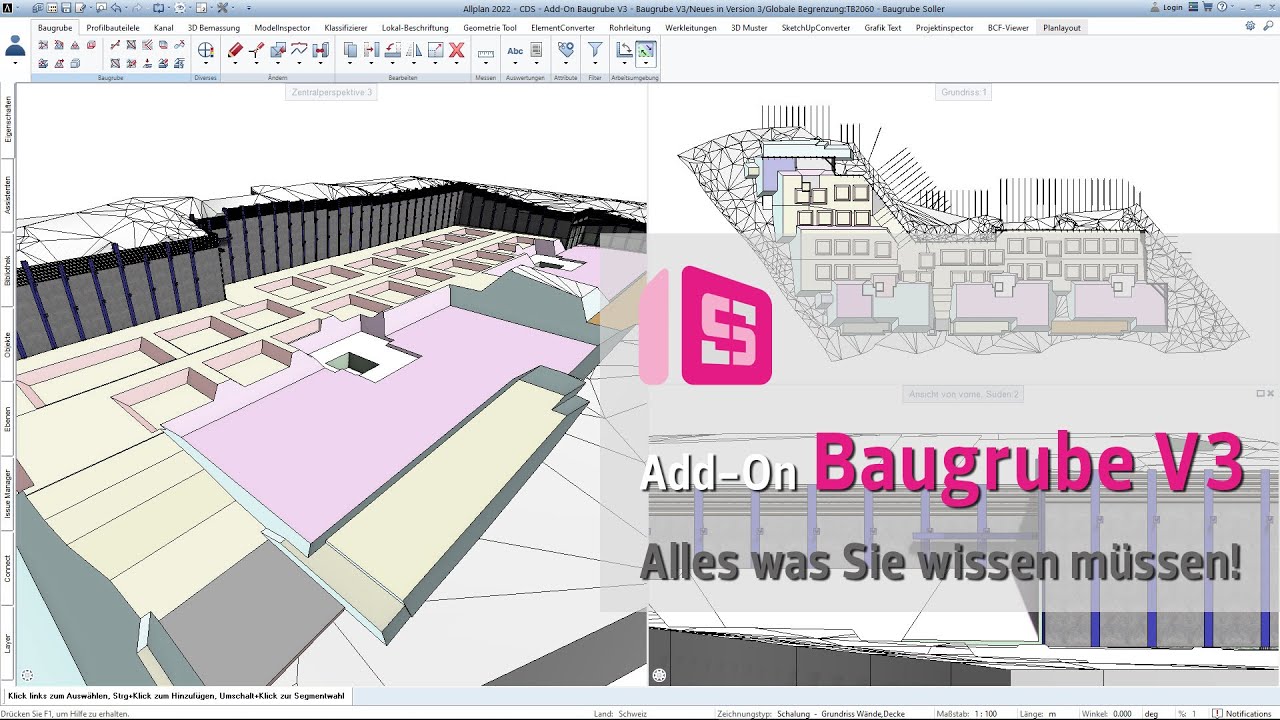Click the view wheel icon in Ansicht viewport
This screenshot has width=1280, height=720.
[659, 676]
